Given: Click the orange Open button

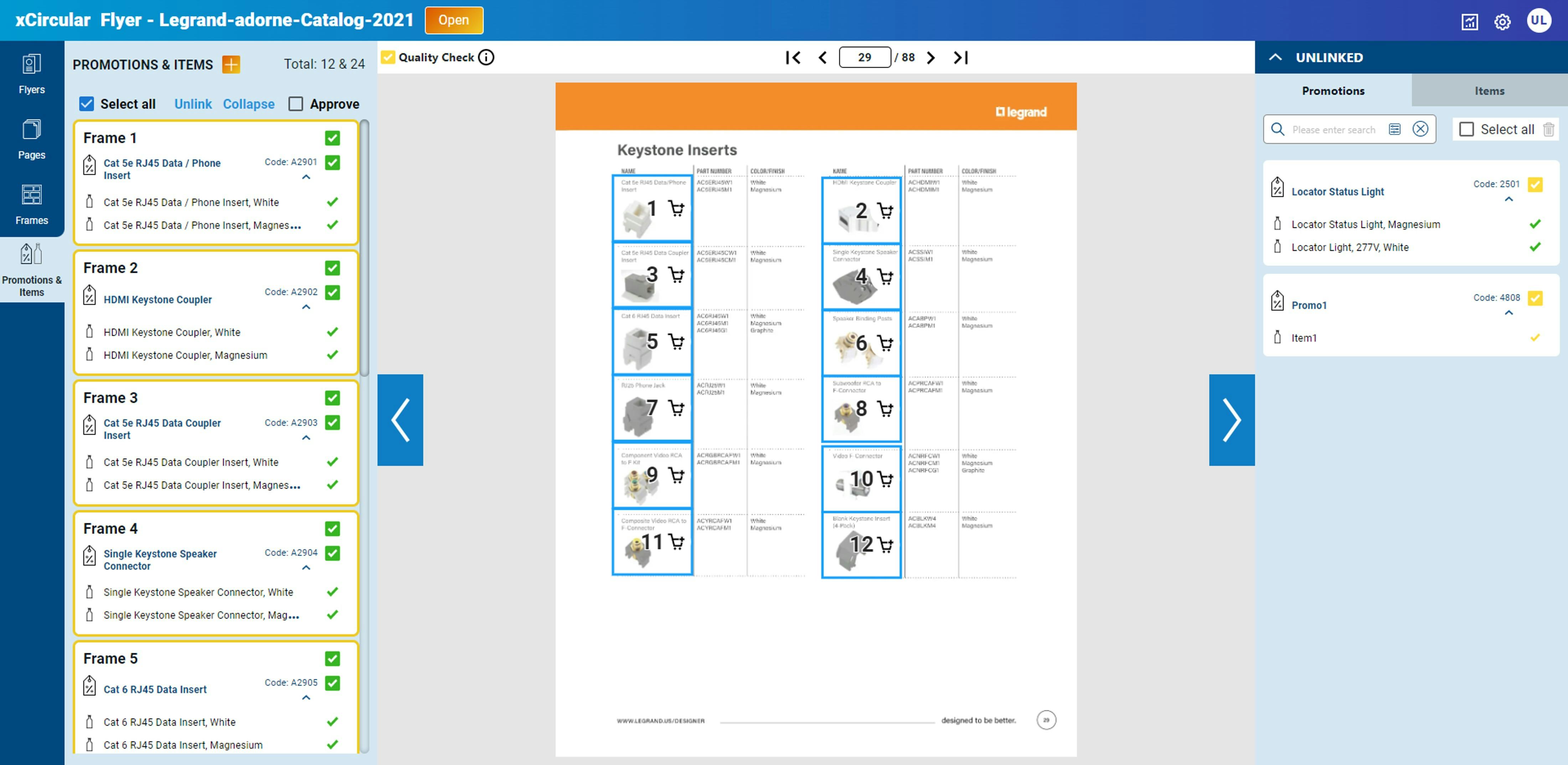Looking at the screenshot, I should [x=454, y=20].
